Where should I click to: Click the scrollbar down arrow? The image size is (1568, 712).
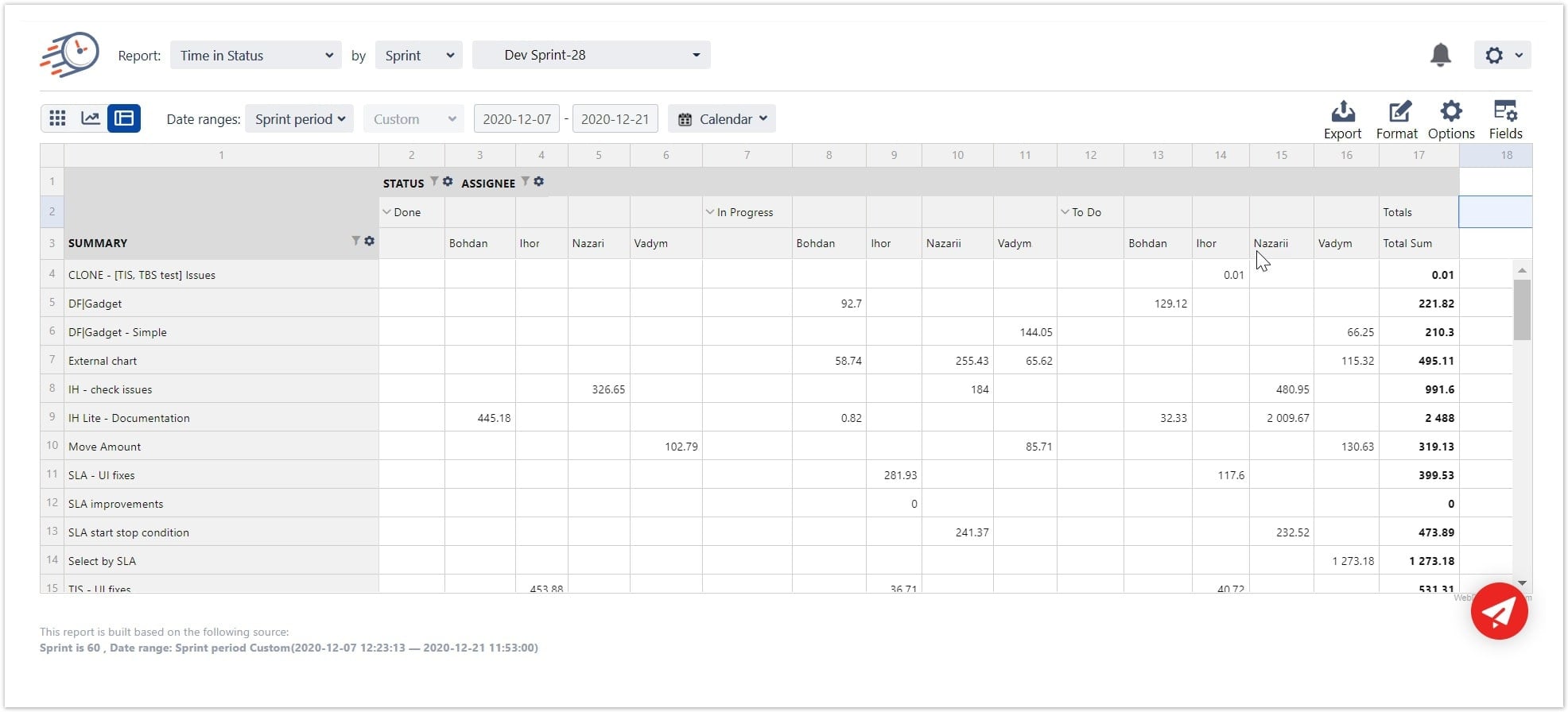(1522, 583)
